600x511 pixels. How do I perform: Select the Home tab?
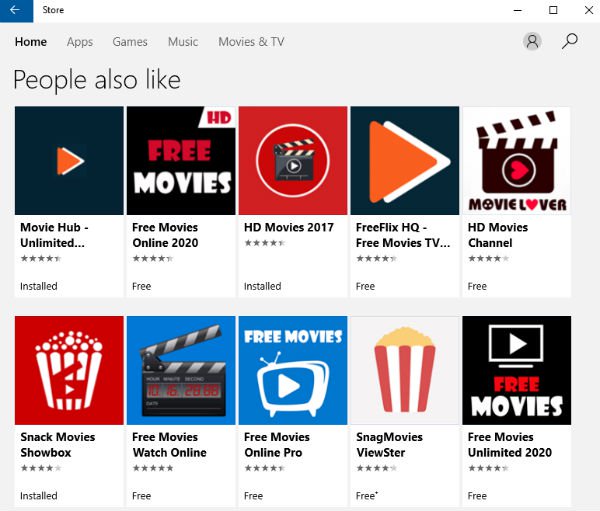coord(31,42)
